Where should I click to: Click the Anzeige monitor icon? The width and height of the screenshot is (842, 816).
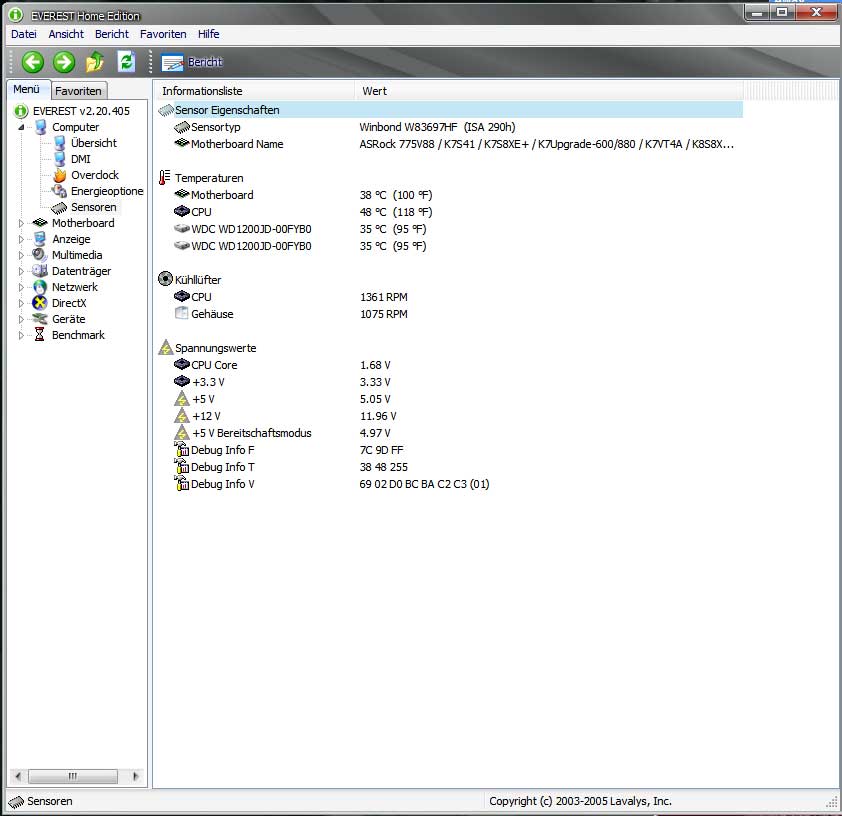40,239
